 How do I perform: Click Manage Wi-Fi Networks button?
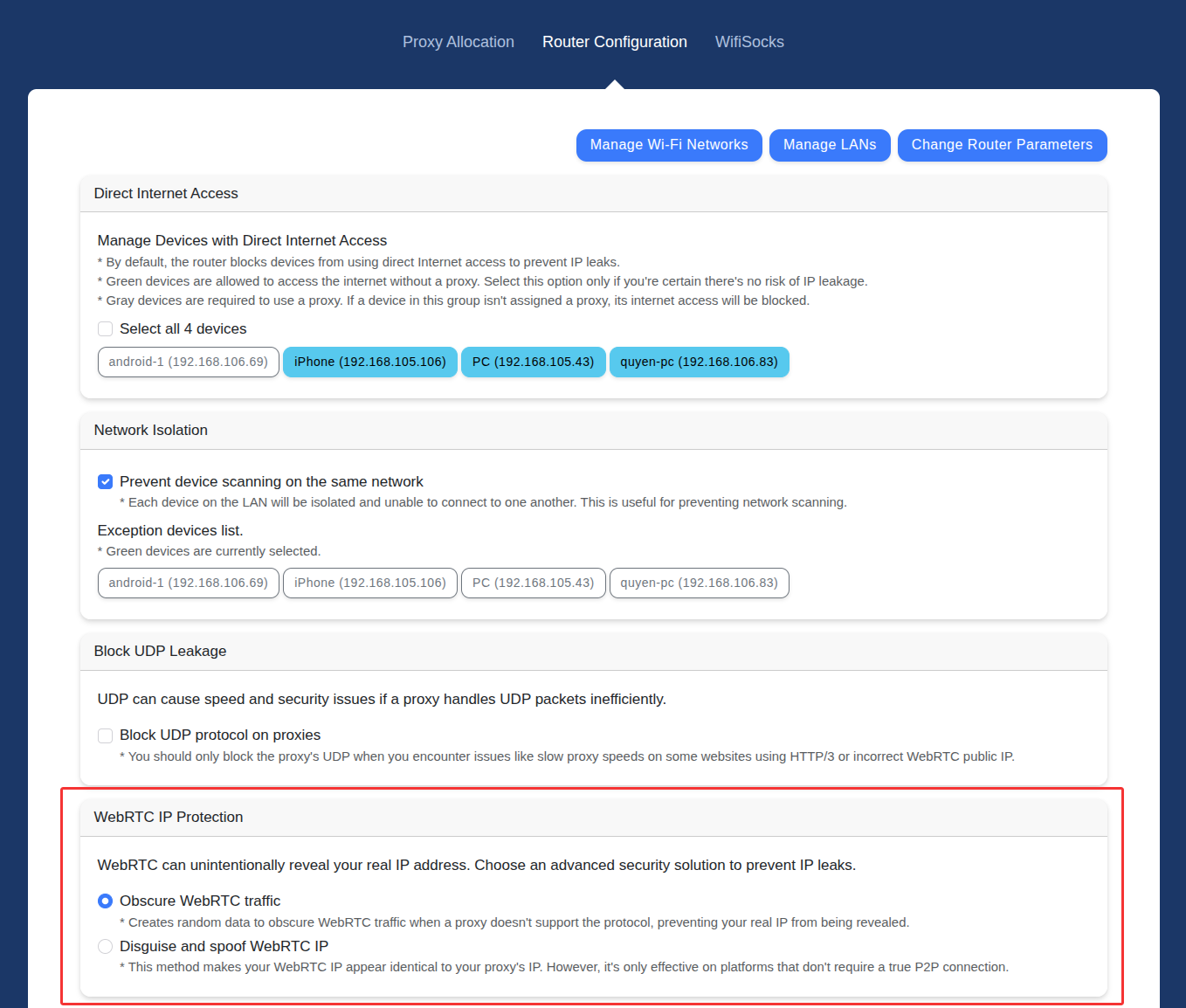(x=668, y=145)
